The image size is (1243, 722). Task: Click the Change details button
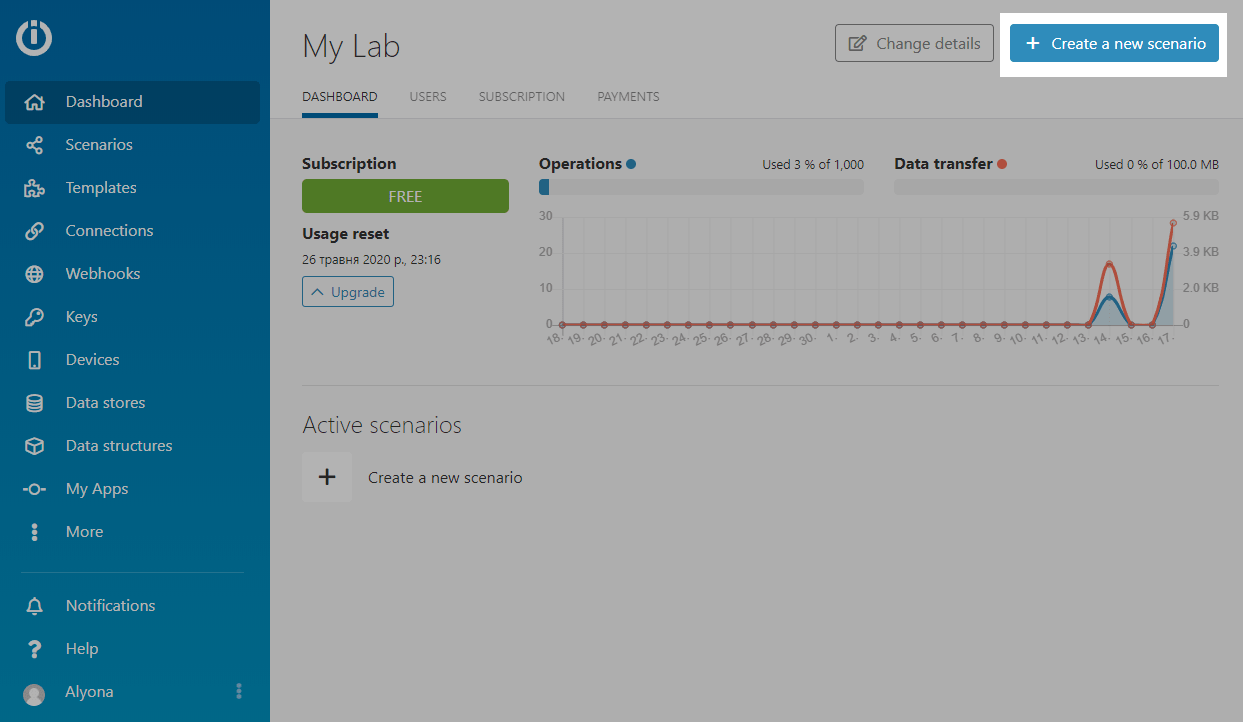[914, 44]
